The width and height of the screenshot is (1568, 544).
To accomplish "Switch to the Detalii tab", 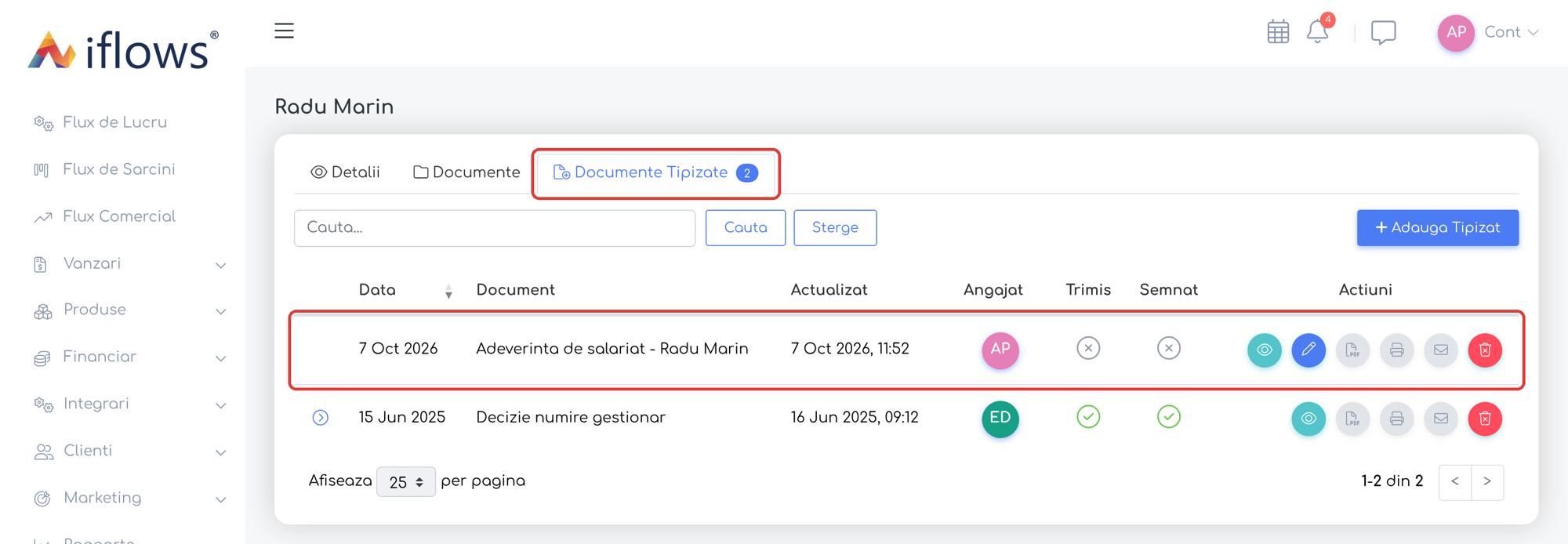I will click(345, 172).
